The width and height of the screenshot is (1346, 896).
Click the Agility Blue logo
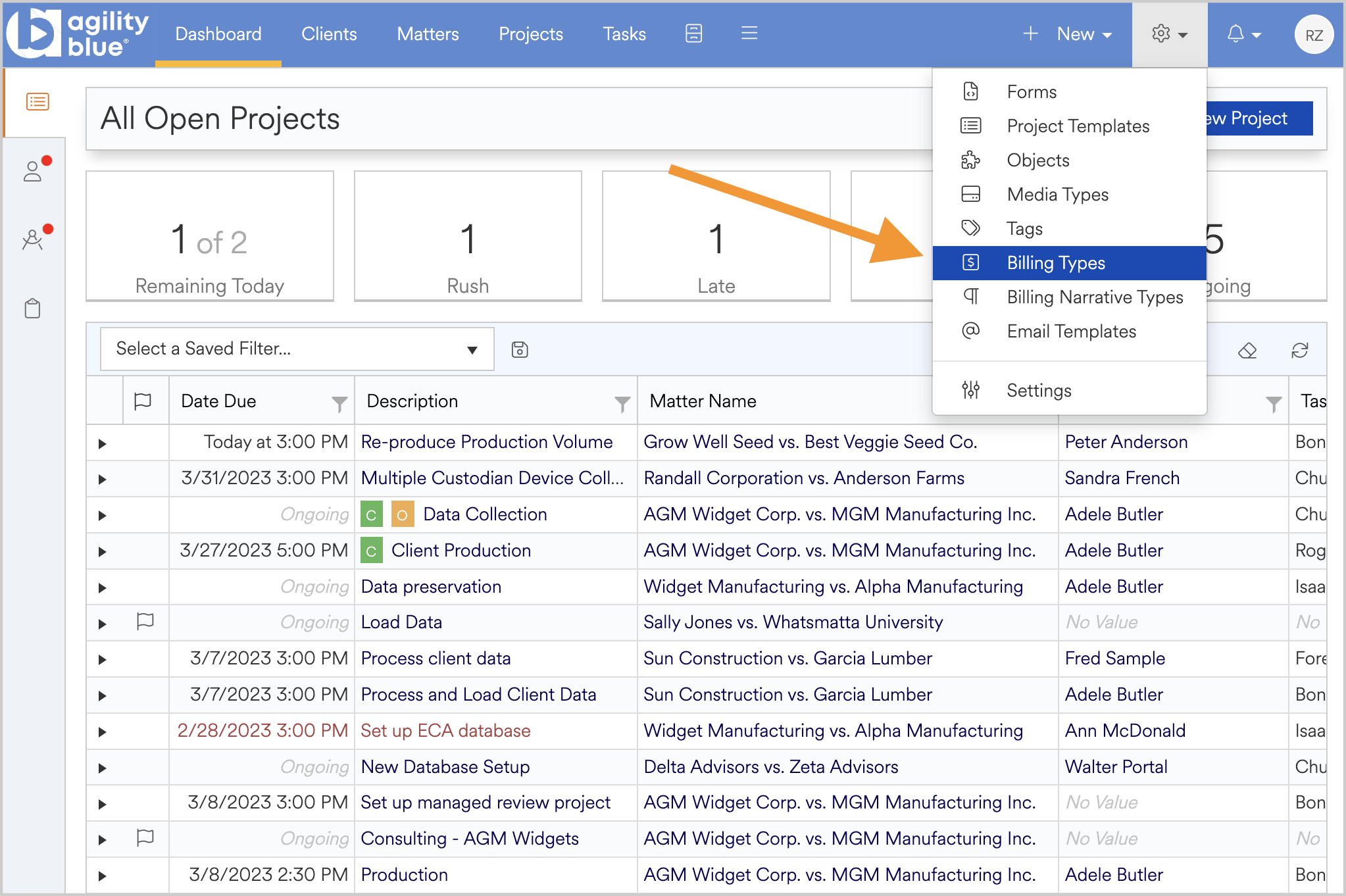78,33
